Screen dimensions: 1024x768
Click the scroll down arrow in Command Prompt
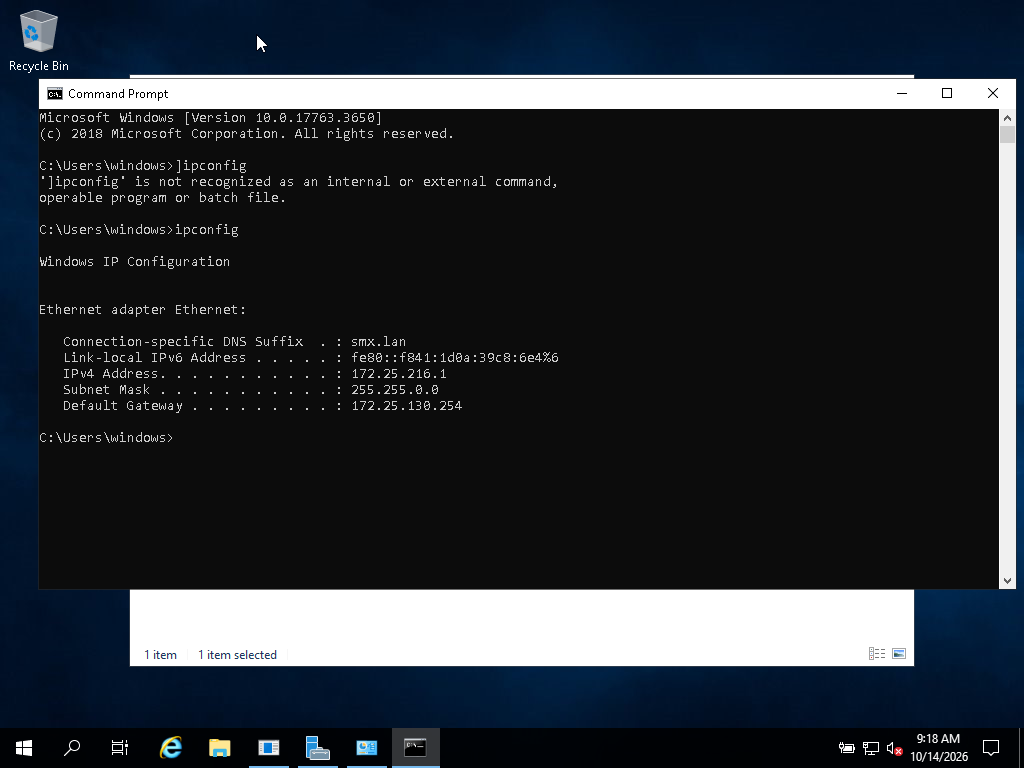[x=1007, y=581]
